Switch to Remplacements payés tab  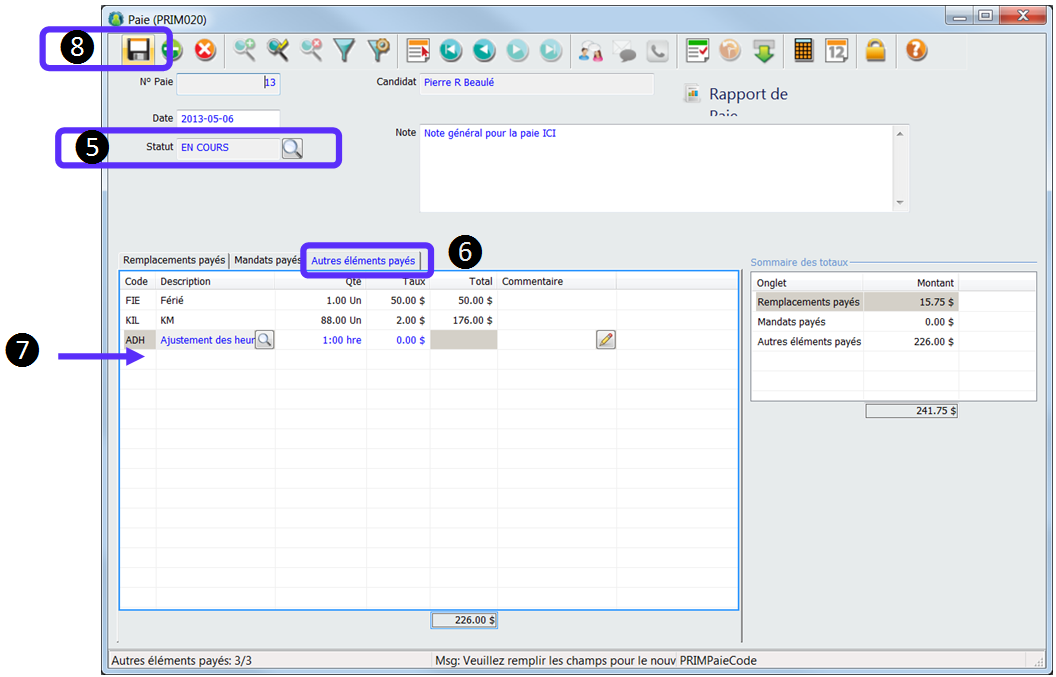[174, 260]
